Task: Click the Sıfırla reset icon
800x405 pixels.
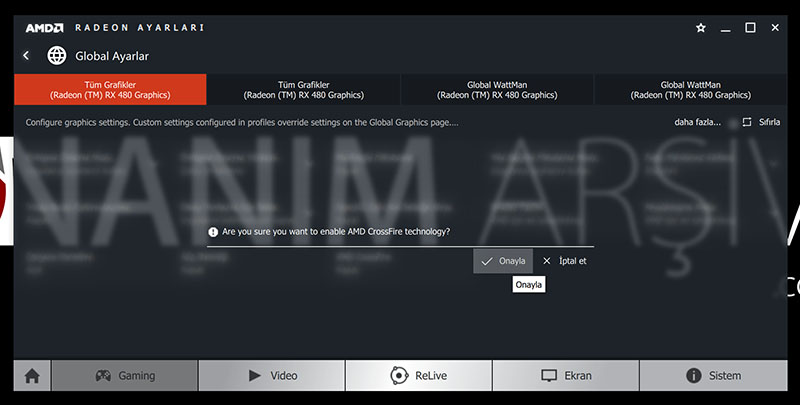Action: tap(746, 123)
